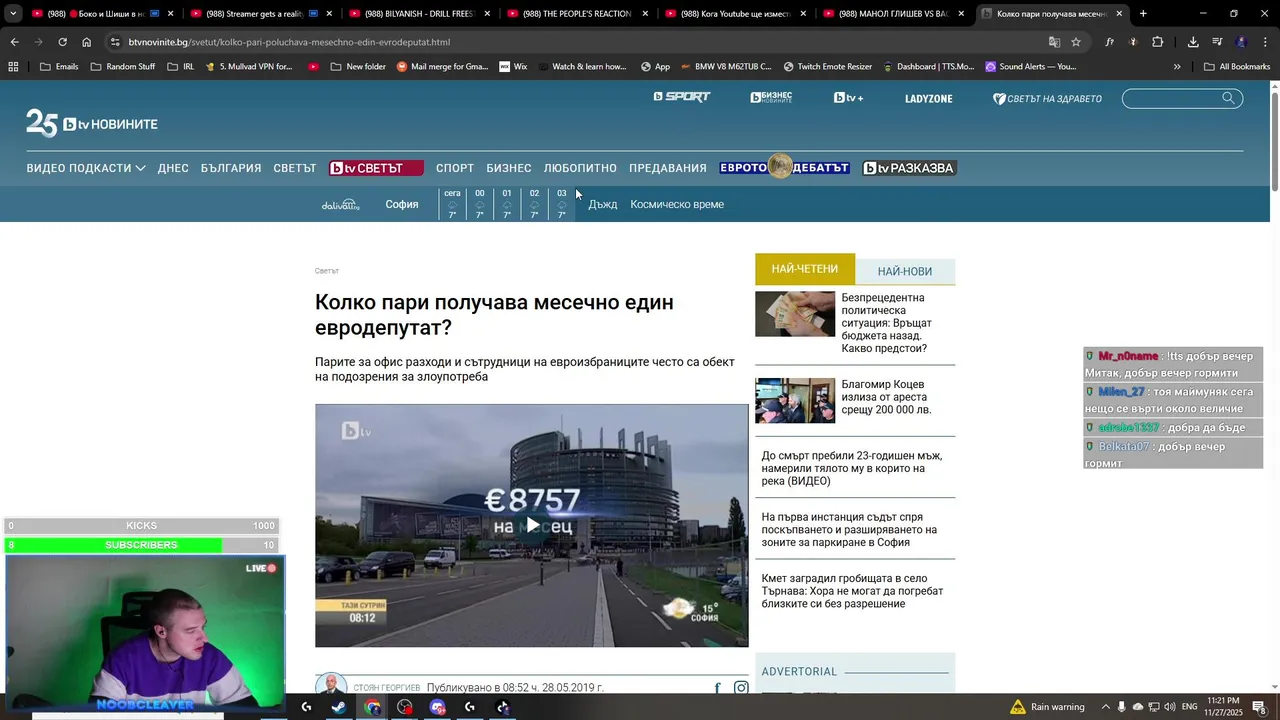
Task: Open the bTV Sport link icon
Action: [x=682, y=97]
